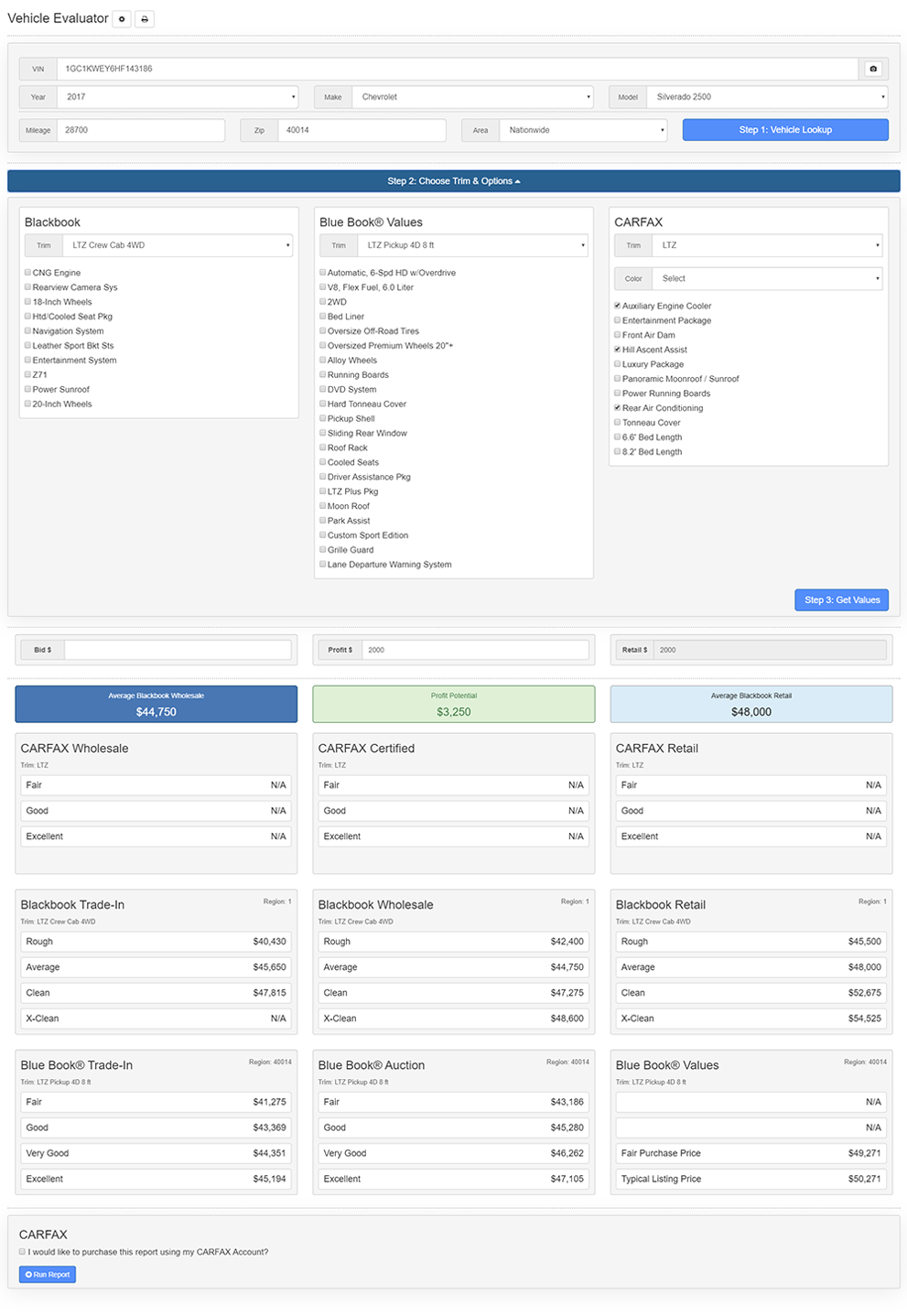Enable Rearview Camera Sys option
Screen dimensions: 907x1316
27,286
